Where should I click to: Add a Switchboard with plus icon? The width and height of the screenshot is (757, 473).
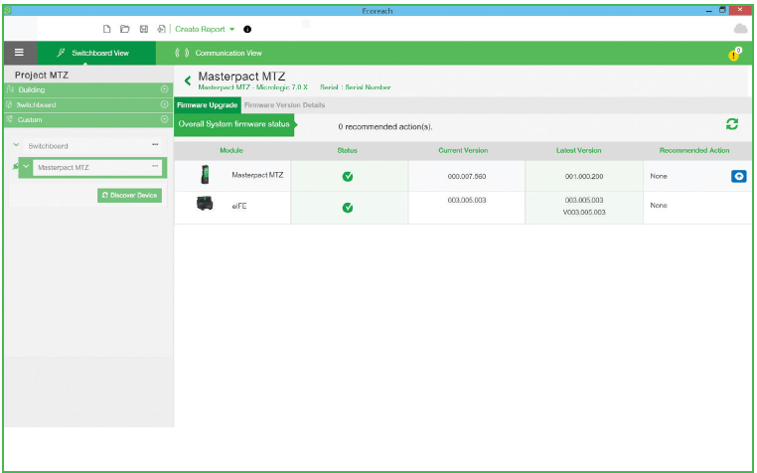[x=164, y=104]
